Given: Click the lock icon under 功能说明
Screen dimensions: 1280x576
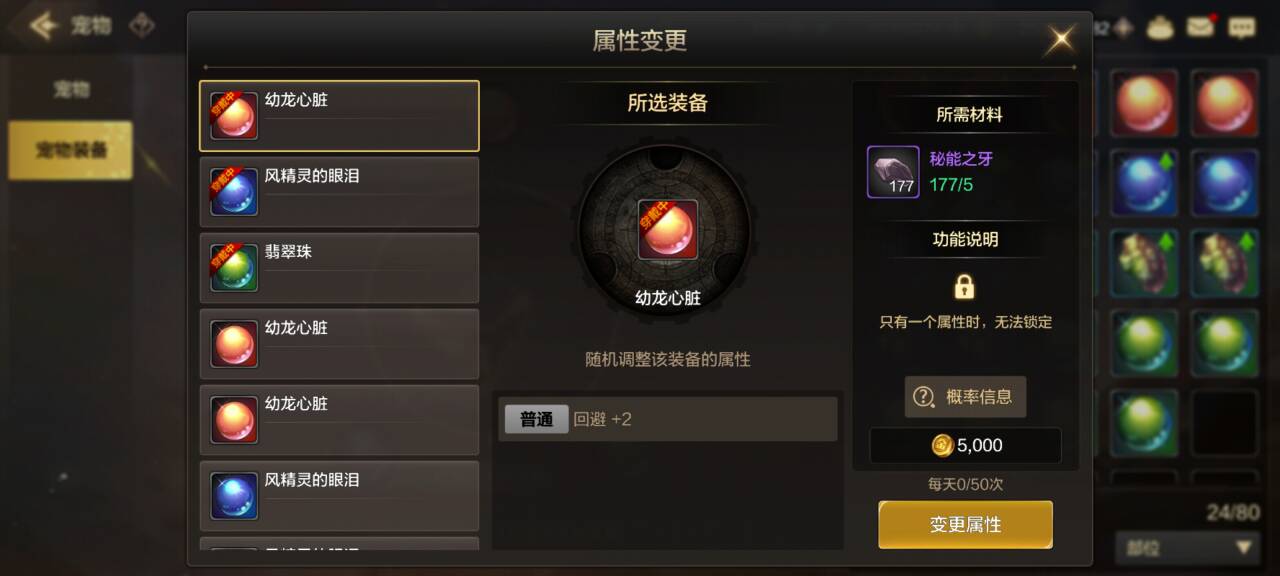Looking at the screenshot, I should pos(964,288).
